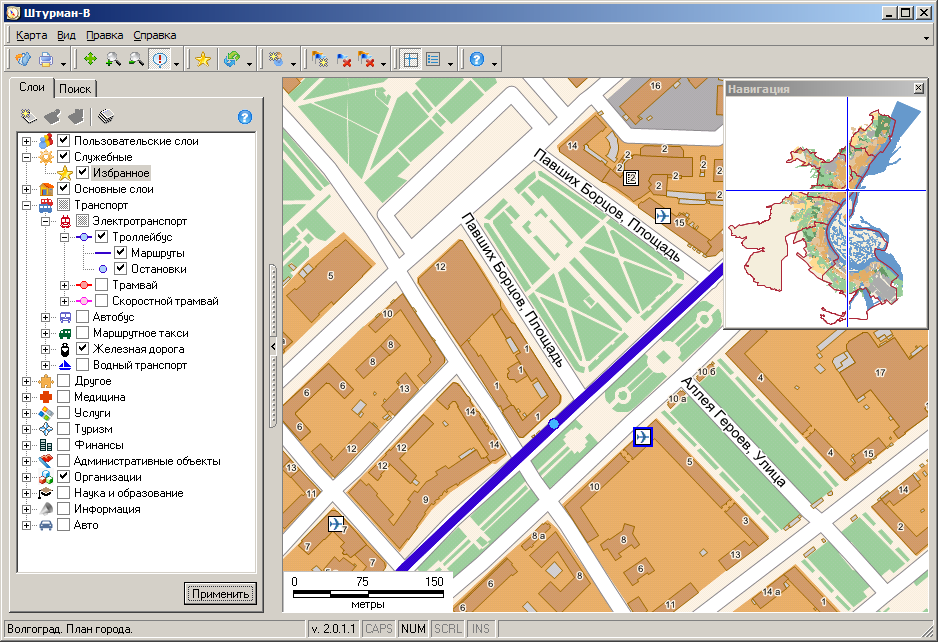Uncheck the Избранное checkbox
The width and height of the screenshot is (938, 642).
click(x=83, y=172)
